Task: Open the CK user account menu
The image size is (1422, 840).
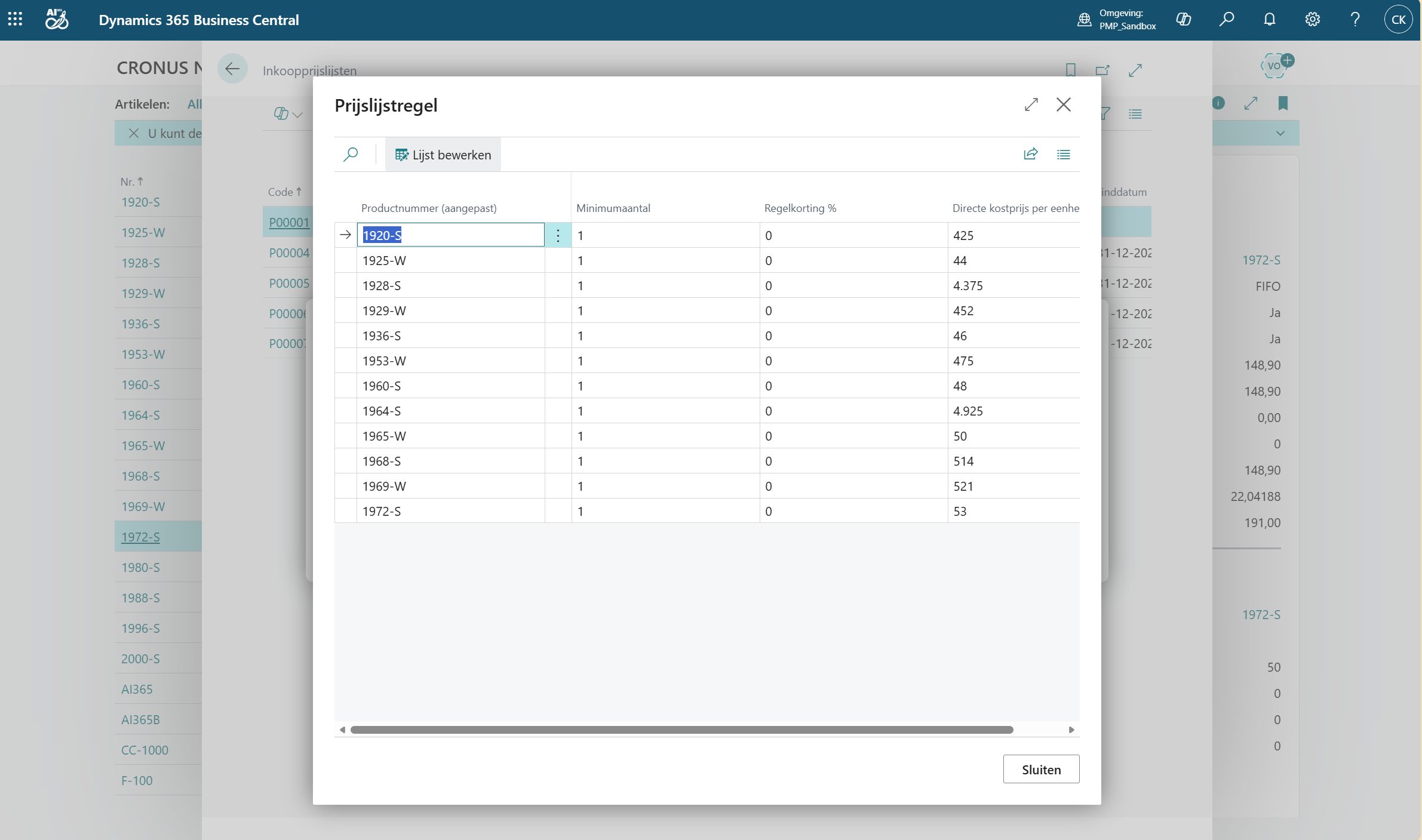Action: click(1398, 20)
